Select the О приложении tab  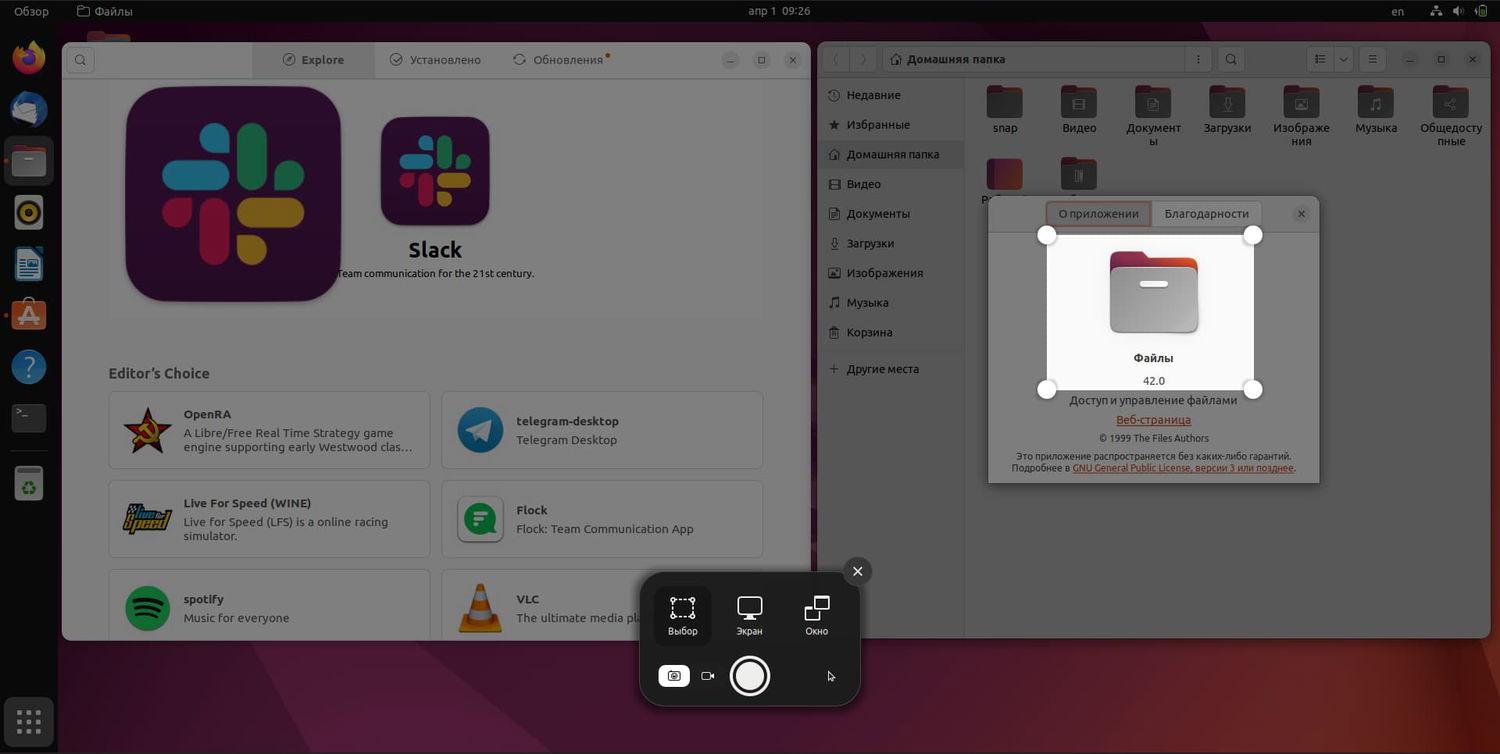pyautogui.click(x=1098, y=214)
